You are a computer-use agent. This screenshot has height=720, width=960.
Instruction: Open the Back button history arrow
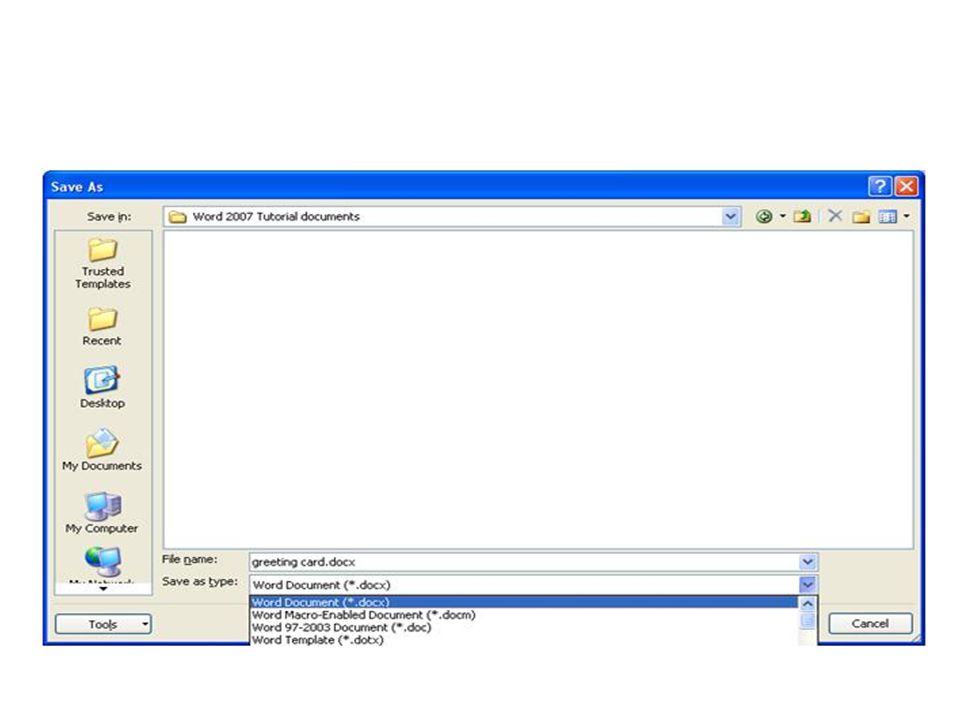[x=782, y=216]
